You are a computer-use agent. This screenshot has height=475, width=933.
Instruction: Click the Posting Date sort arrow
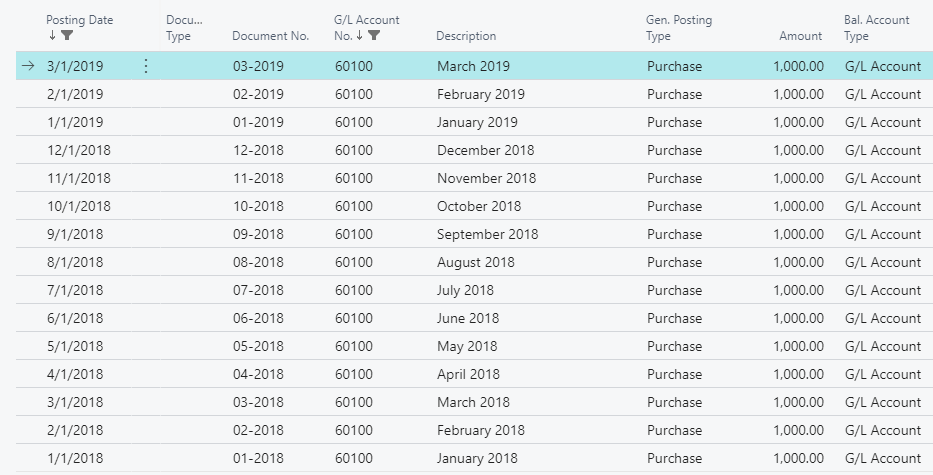pos(52,36)
